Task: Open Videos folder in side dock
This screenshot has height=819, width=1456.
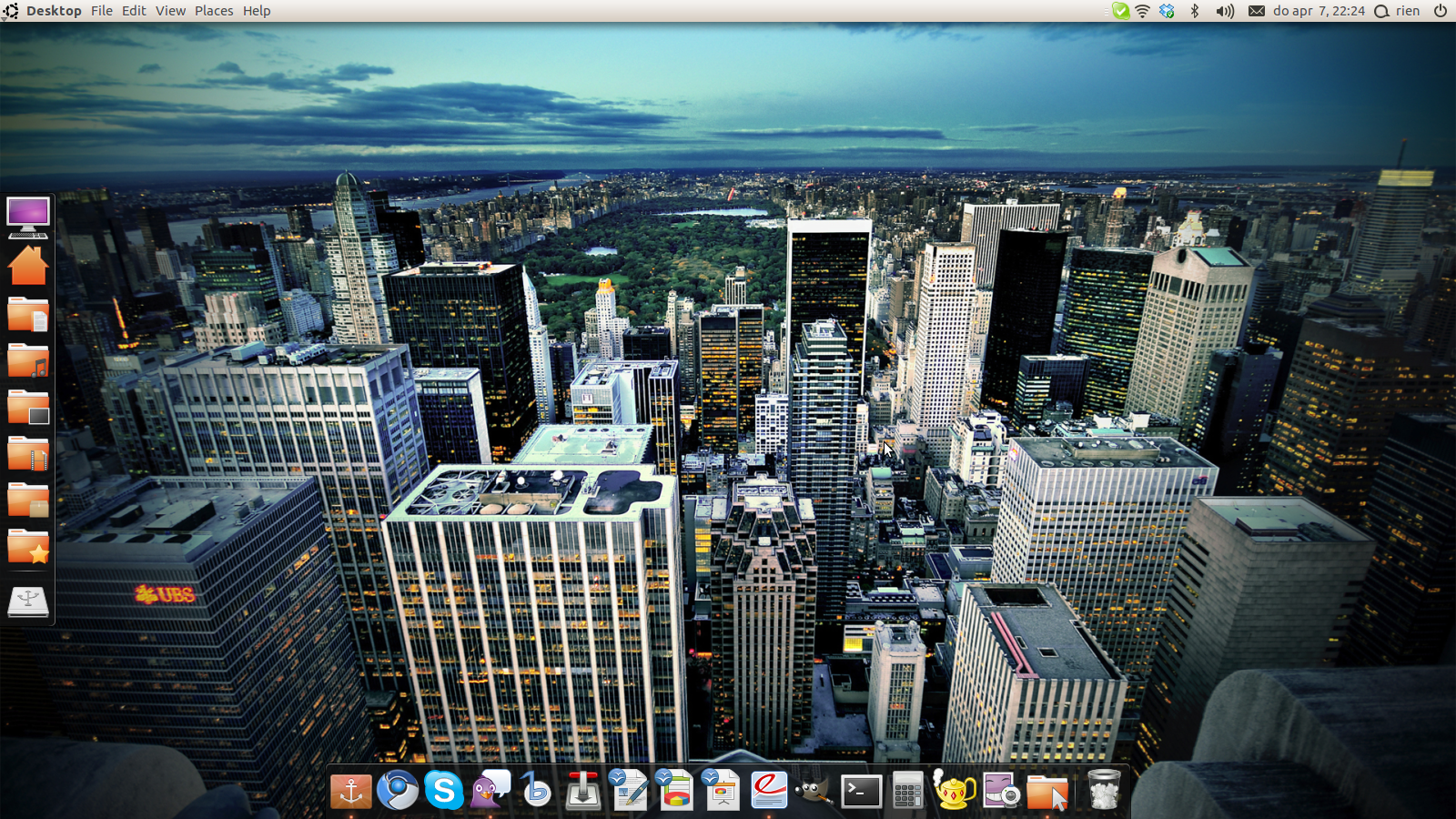Action: [28, 453]
